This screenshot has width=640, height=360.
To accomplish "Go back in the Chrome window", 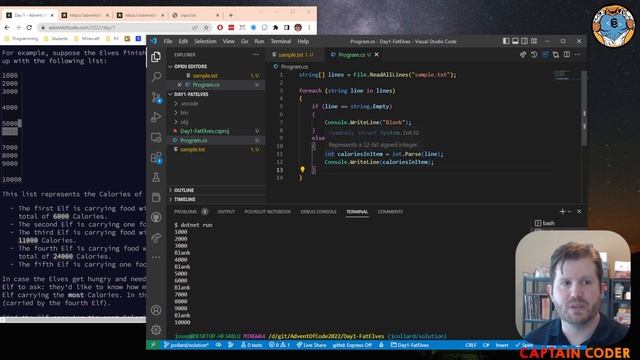I will pos(7,27).
